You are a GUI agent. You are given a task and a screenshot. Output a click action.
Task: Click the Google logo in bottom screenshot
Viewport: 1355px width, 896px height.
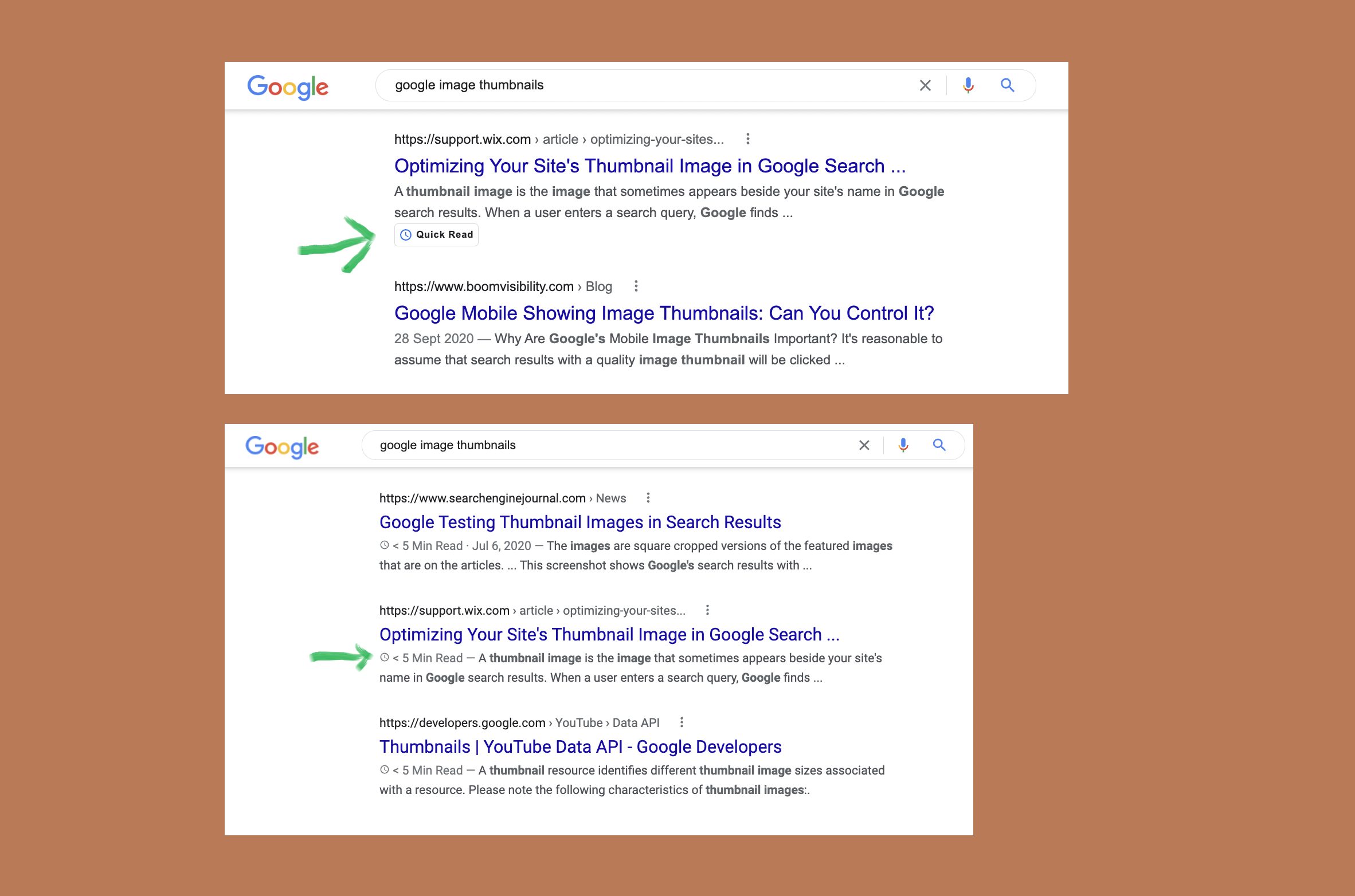point(282,446)
